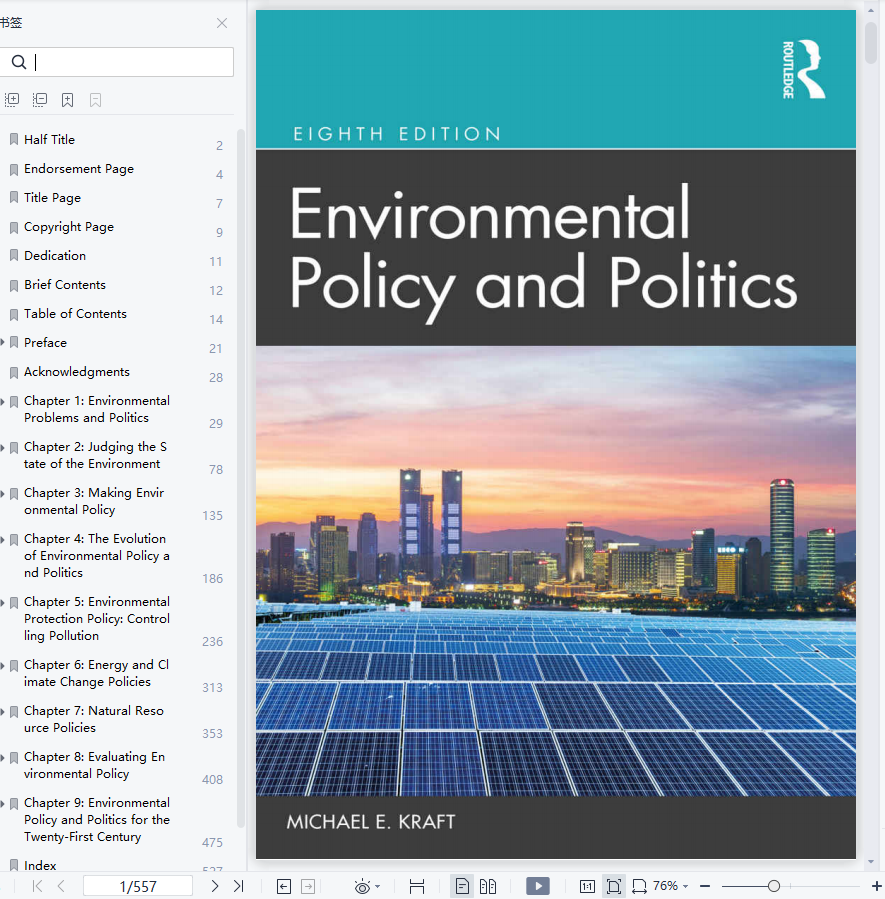Click the fit width icon
Image resolution: width=885 pixels, height=899 pixels.
pos(417,886)
